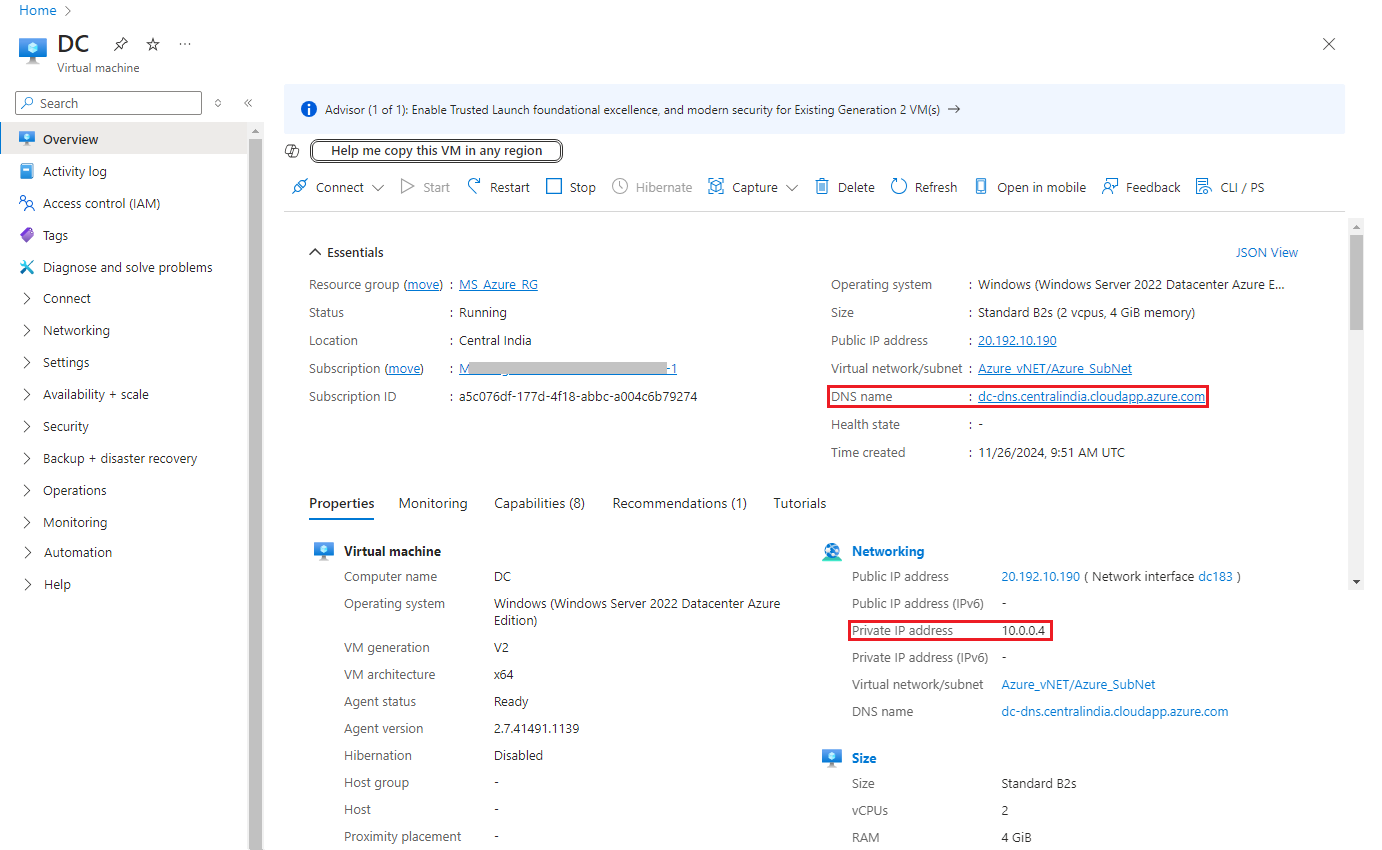Open the Capture dropdown arrow
The image size is (1382, 850).
coord(792,188)
